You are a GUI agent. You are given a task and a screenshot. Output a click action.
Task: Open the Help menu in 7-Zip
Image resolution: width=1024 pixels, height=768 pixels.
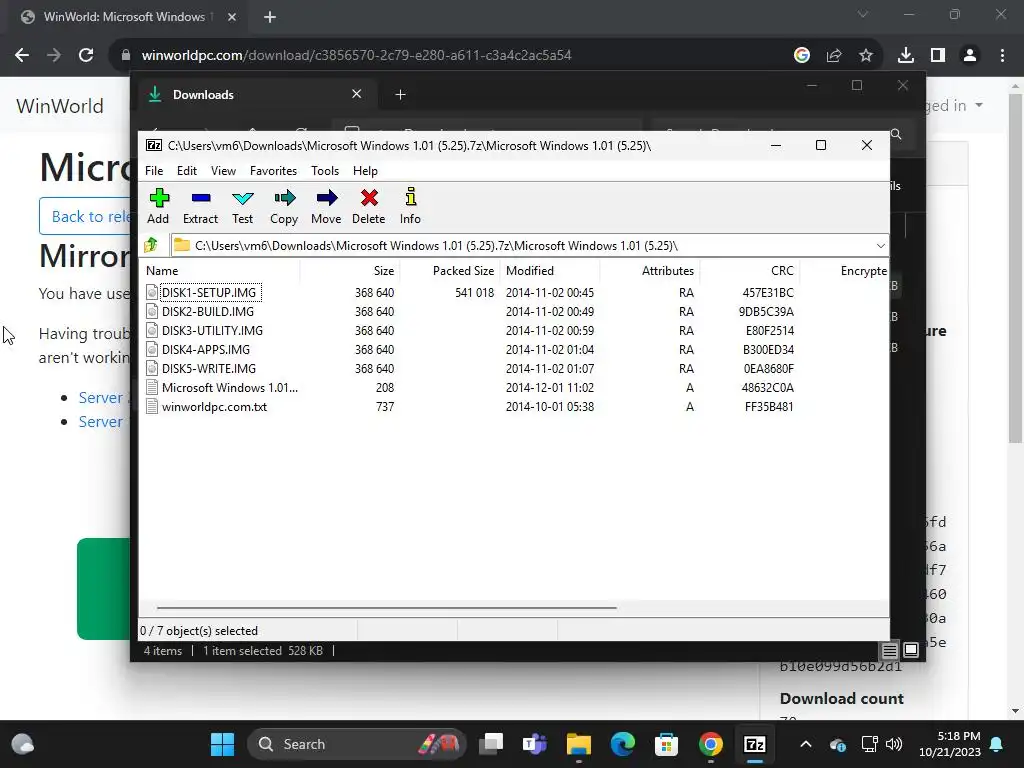(x=365, y=170)
